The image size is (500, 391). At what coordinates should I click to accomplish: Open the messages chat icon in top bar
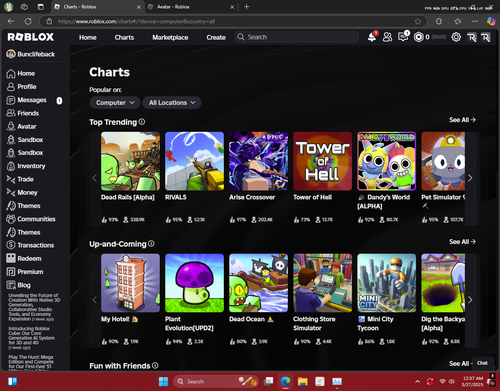click(403, 37)
